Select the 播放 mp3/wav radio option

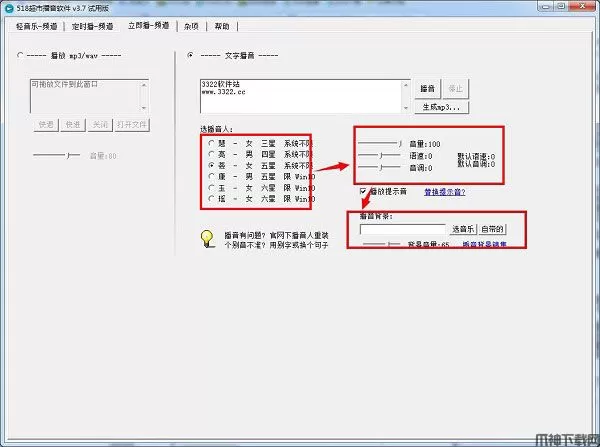click(x=20, y=55)
